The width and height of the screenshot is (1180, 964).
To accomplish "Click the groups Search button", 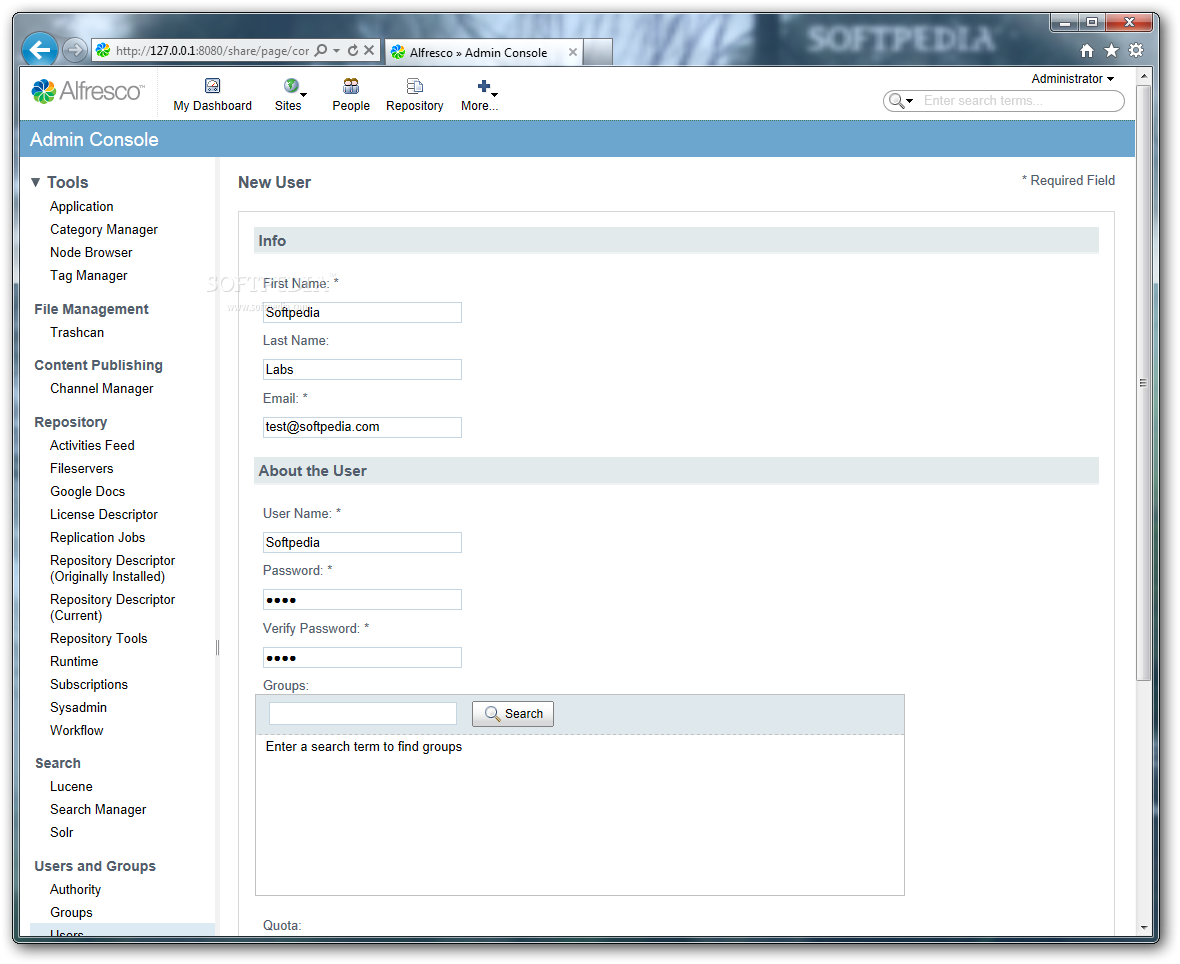I will [x=512, y=713].
